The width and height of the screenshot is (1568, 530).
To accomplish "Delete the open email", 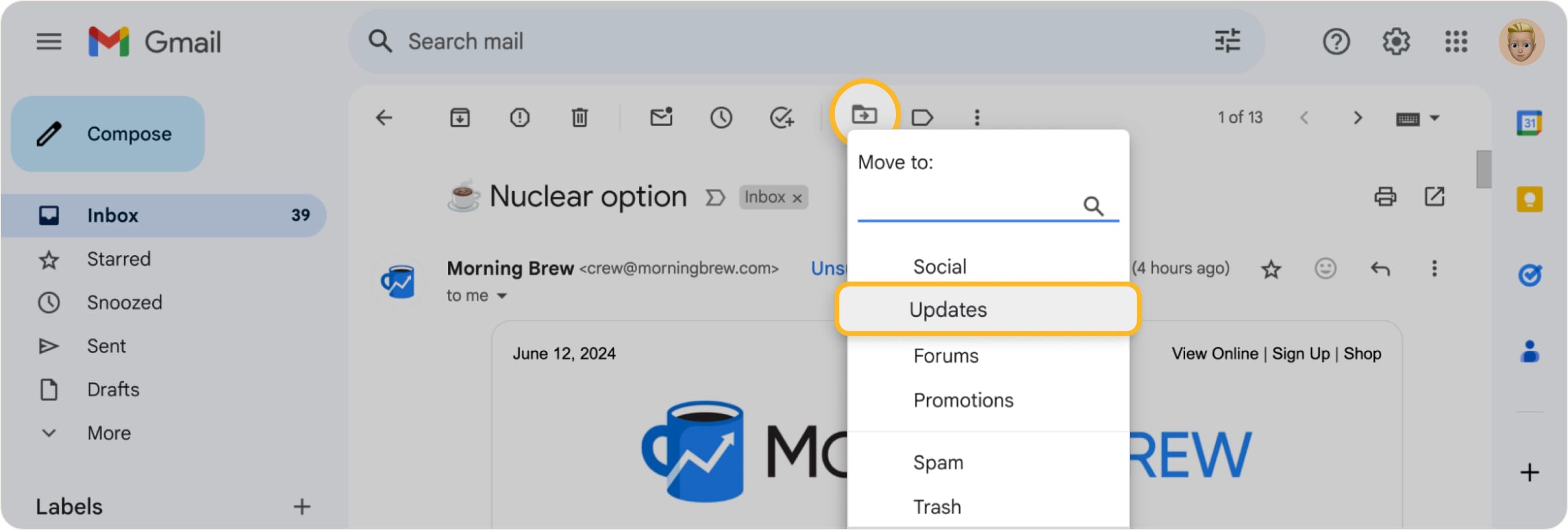I will coord(579,118).
